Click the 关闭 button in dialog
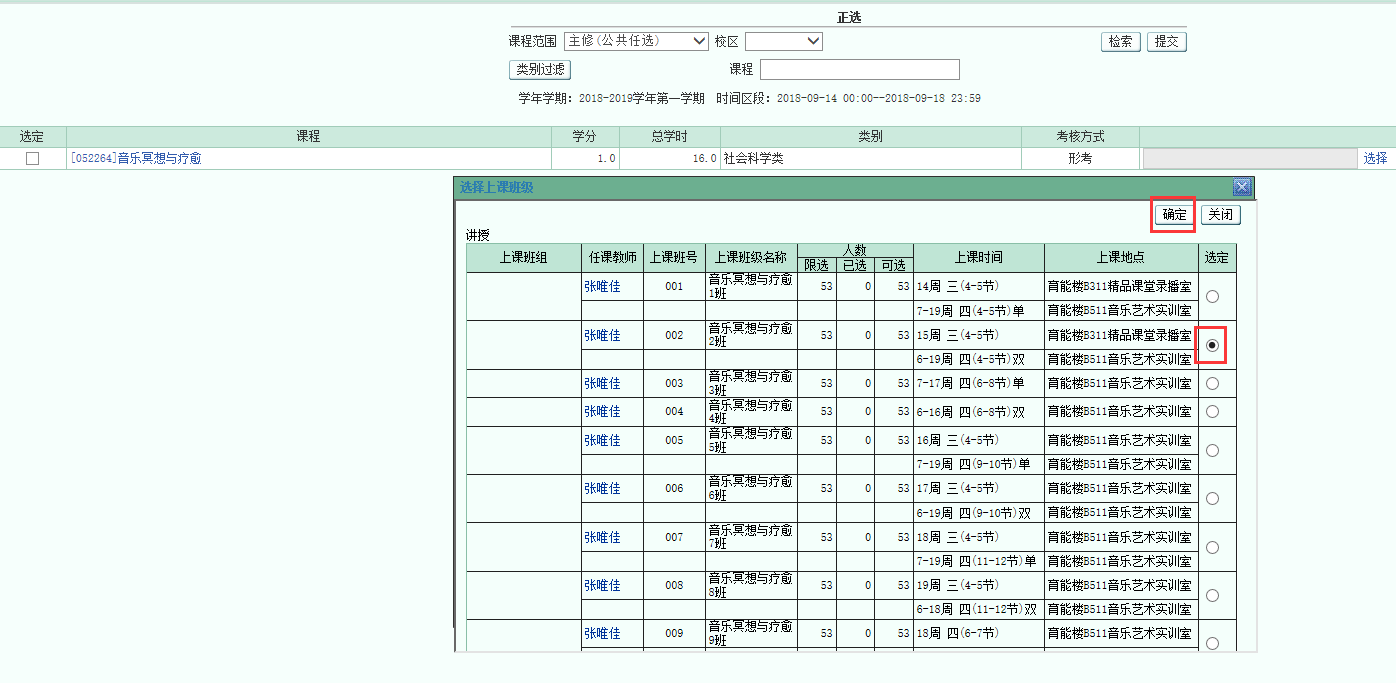 pyautogui.click(x=1220, y=214)
